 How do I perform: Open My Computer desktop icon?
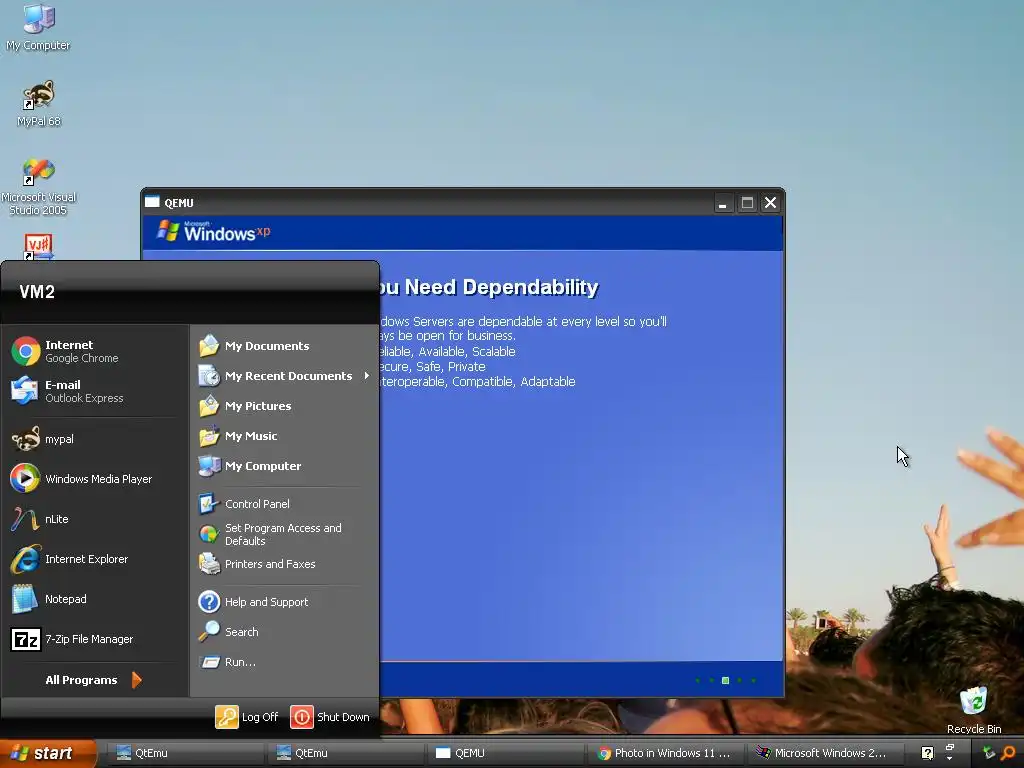pos(38,27)
